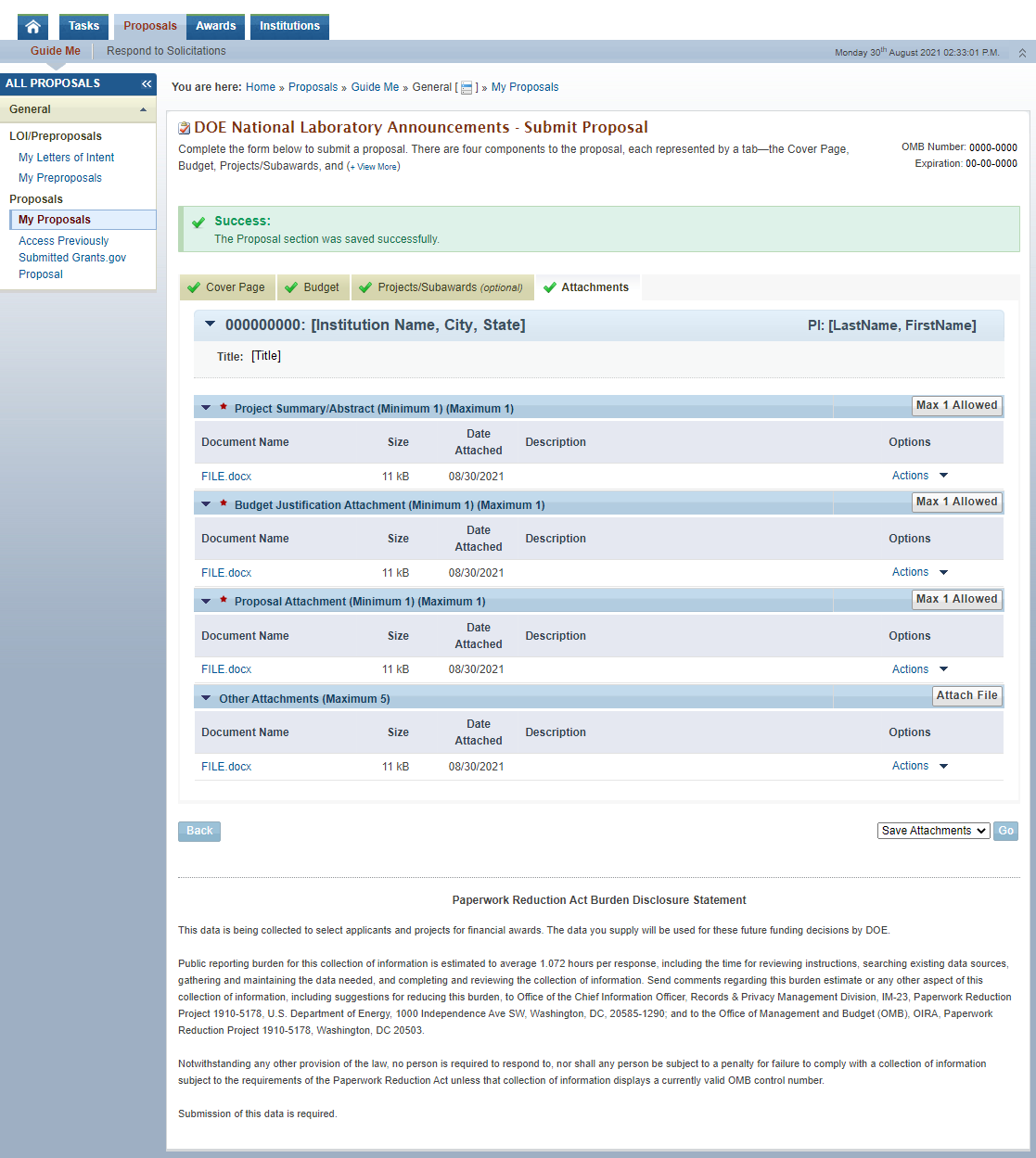The image size is (1036, 1158).
Task: Click the Expiration date value
Action: click(991, 164)
